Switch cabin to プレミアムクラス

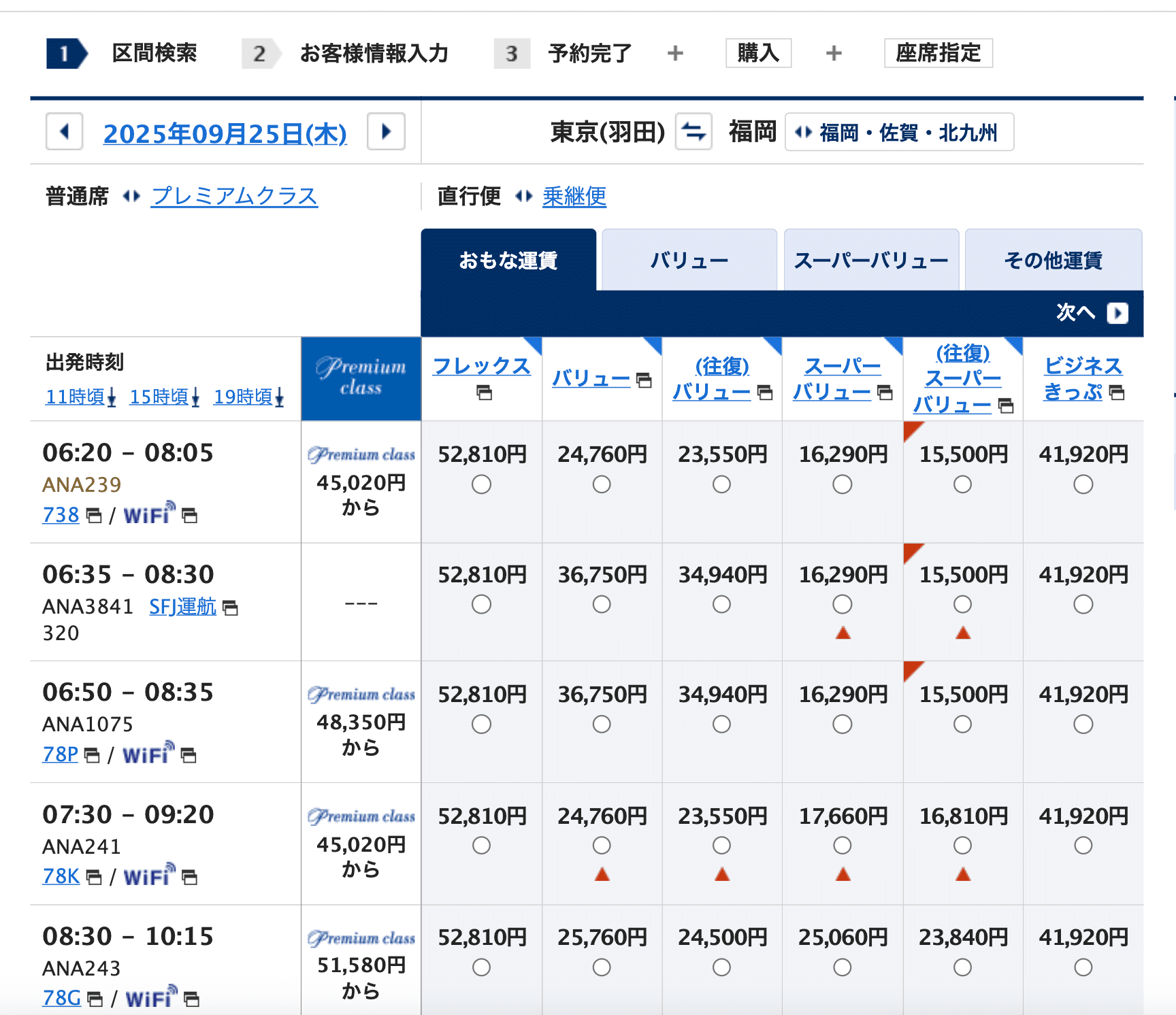pos(234,196)
